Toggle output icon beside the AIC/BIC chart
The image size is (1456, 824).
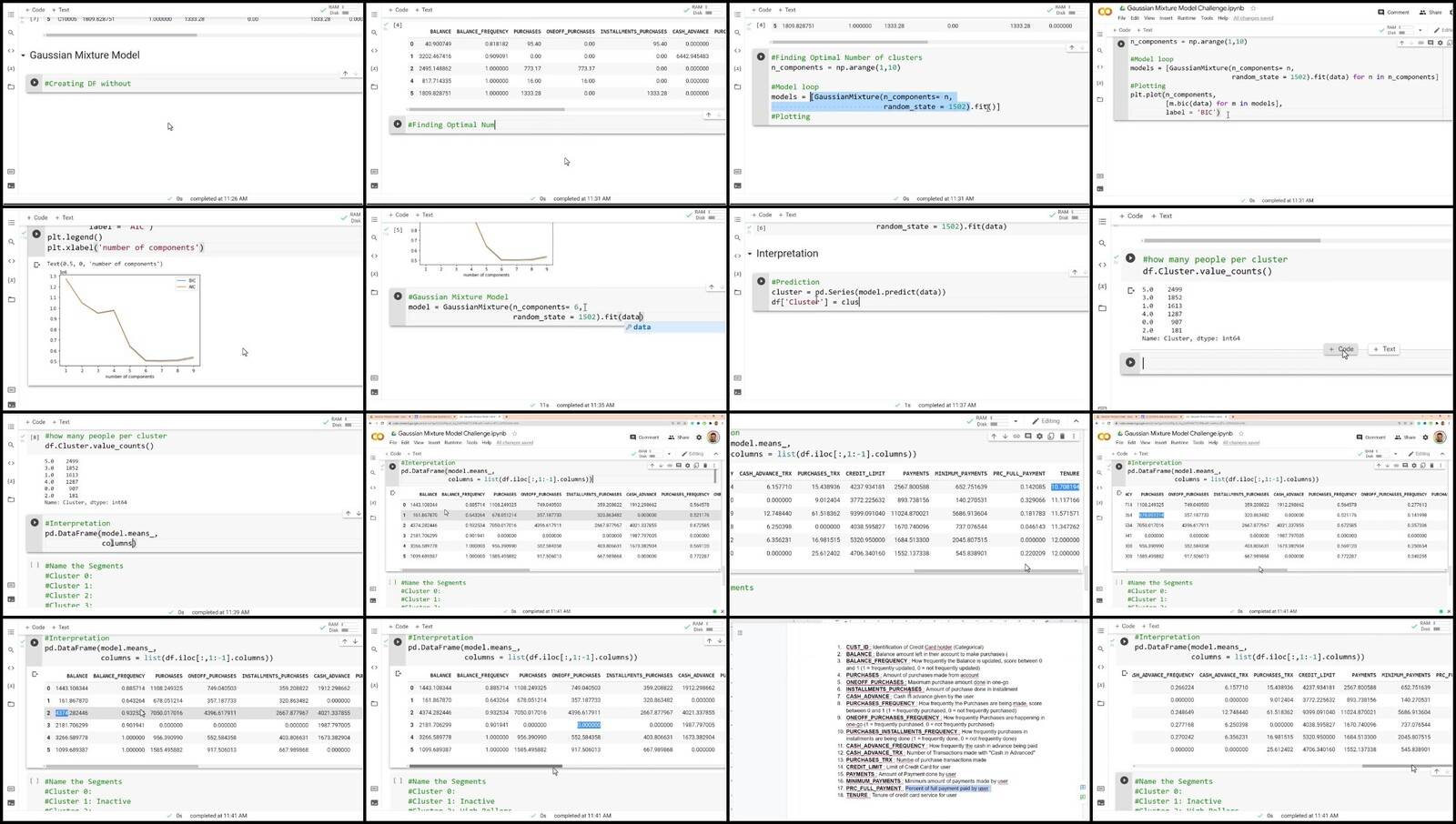36,265
